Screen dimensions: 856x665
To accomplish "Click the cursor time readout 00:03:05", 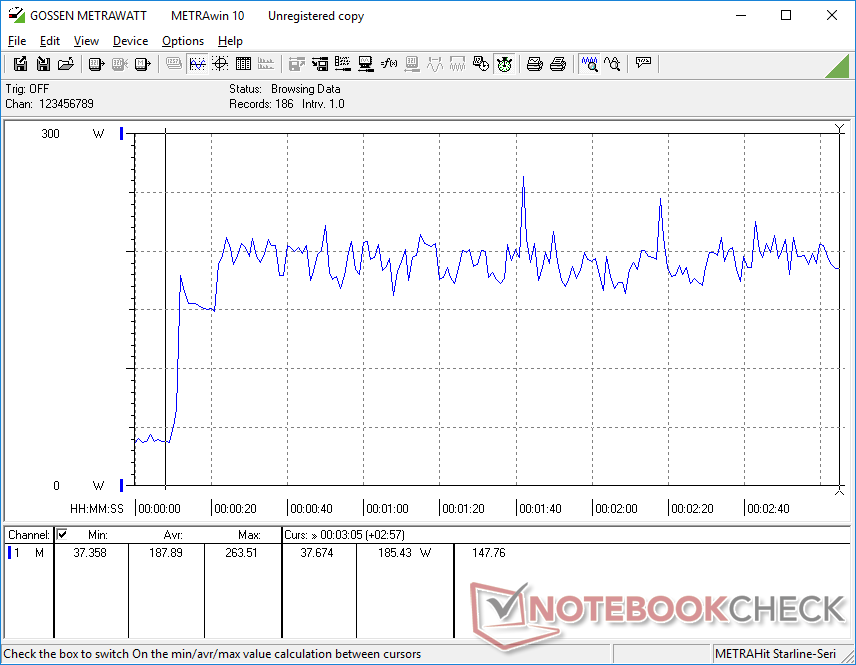I will [342, 535].
